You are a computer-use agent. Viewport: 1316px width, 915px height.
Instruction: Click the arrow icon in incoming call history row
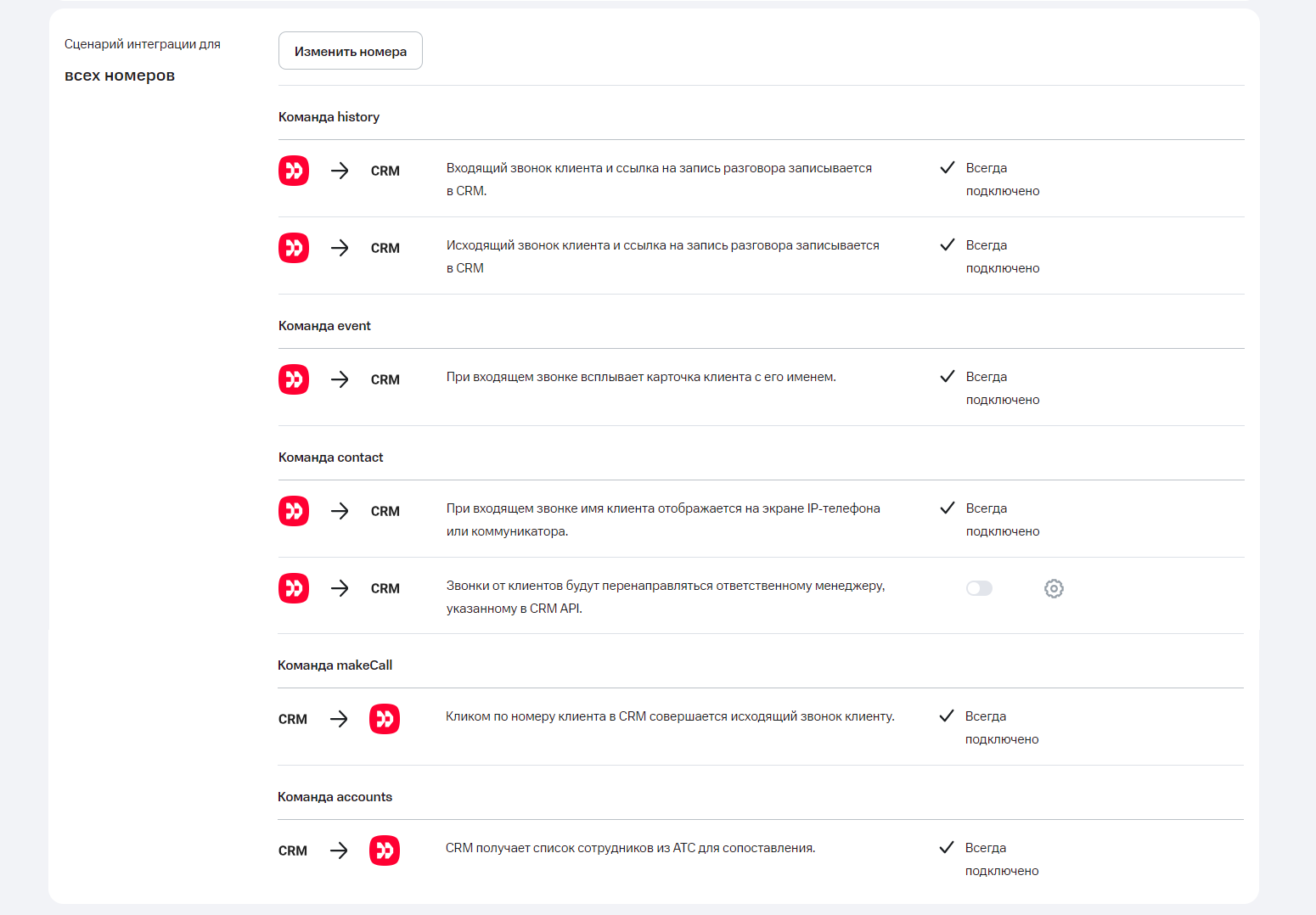340,171
